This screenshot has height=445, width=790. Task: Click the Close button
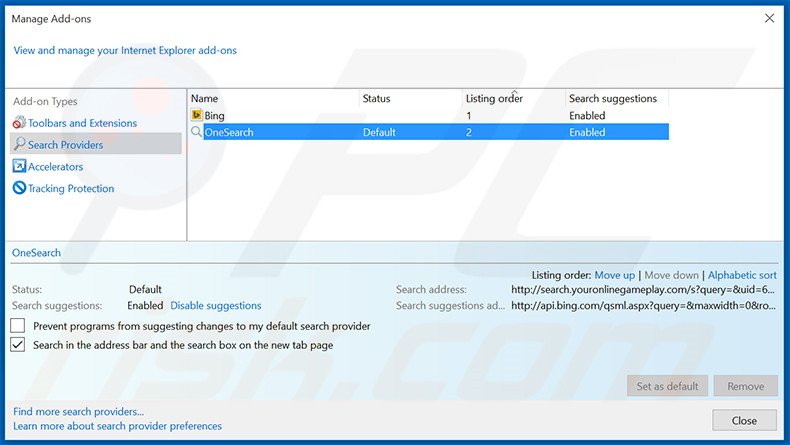744,420
